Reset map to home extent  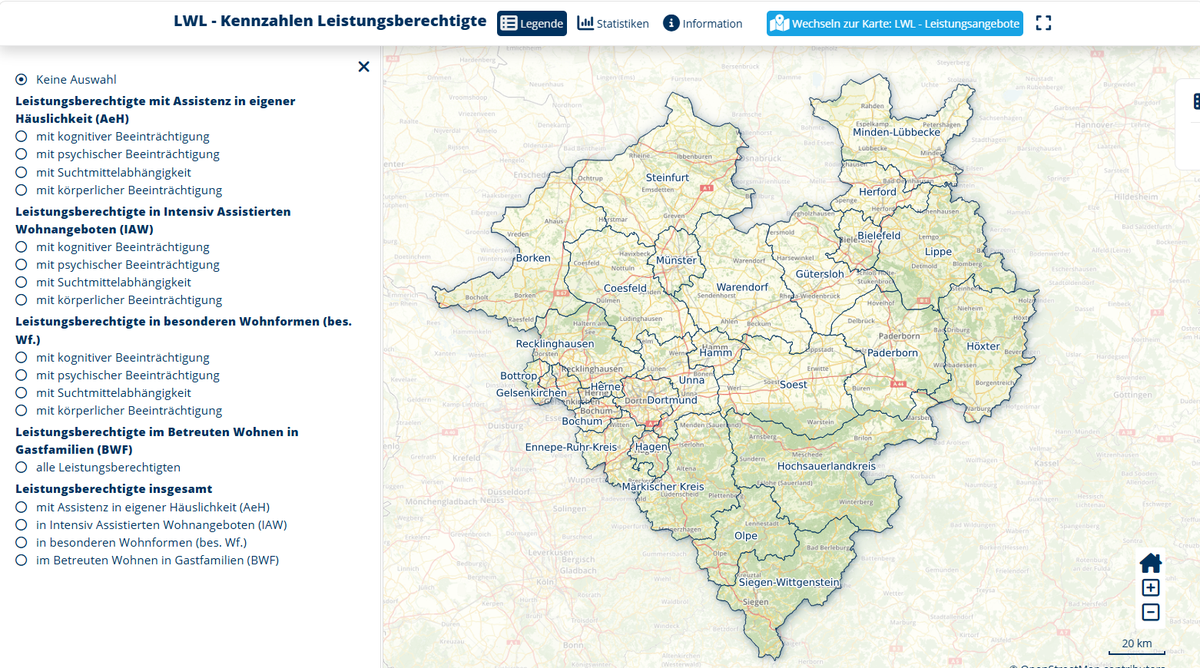click(1151, 563)
